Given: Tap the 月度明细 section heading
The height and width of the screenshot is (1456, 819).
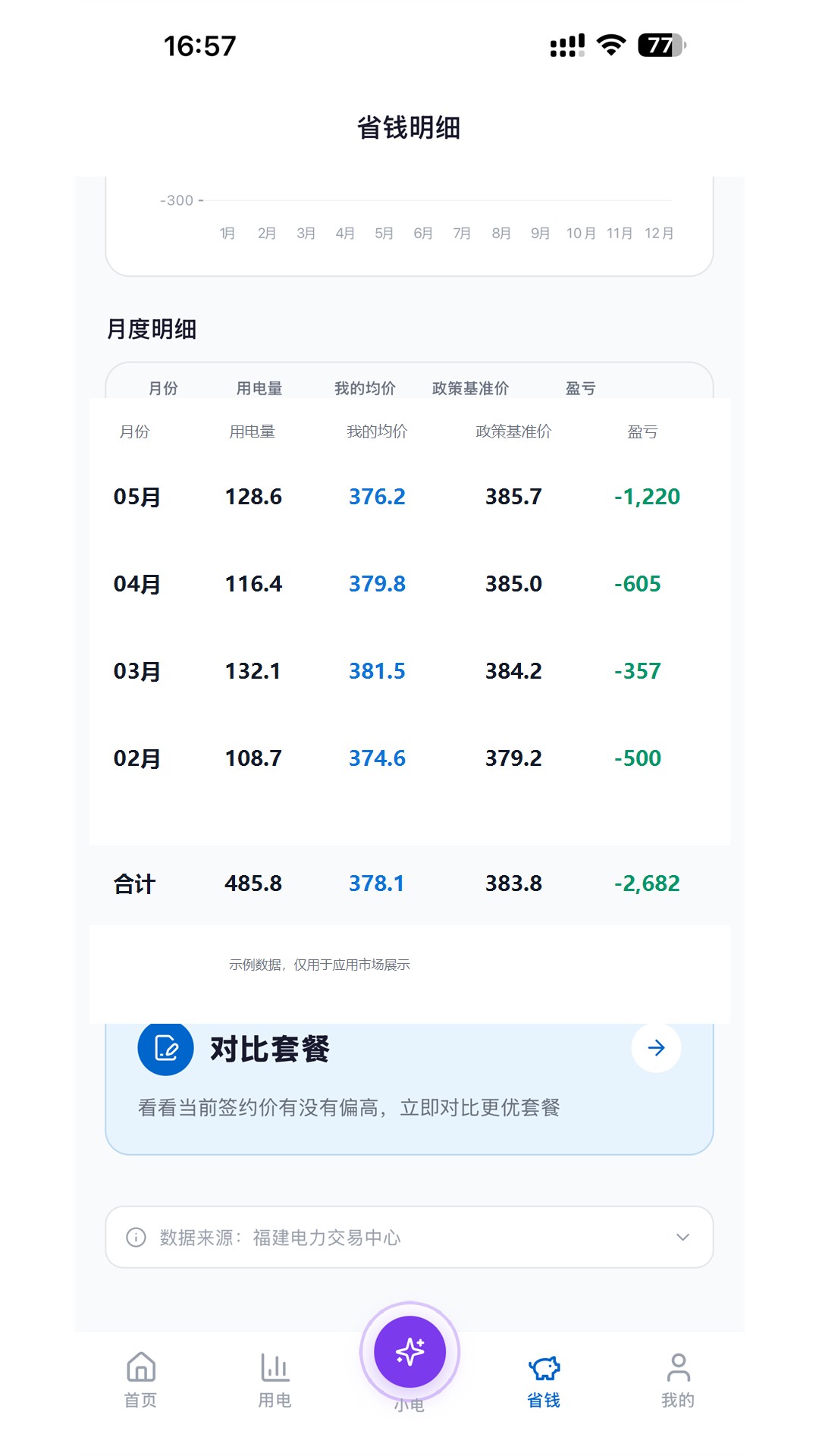Looking at the screenshot, I should (152, 329).
